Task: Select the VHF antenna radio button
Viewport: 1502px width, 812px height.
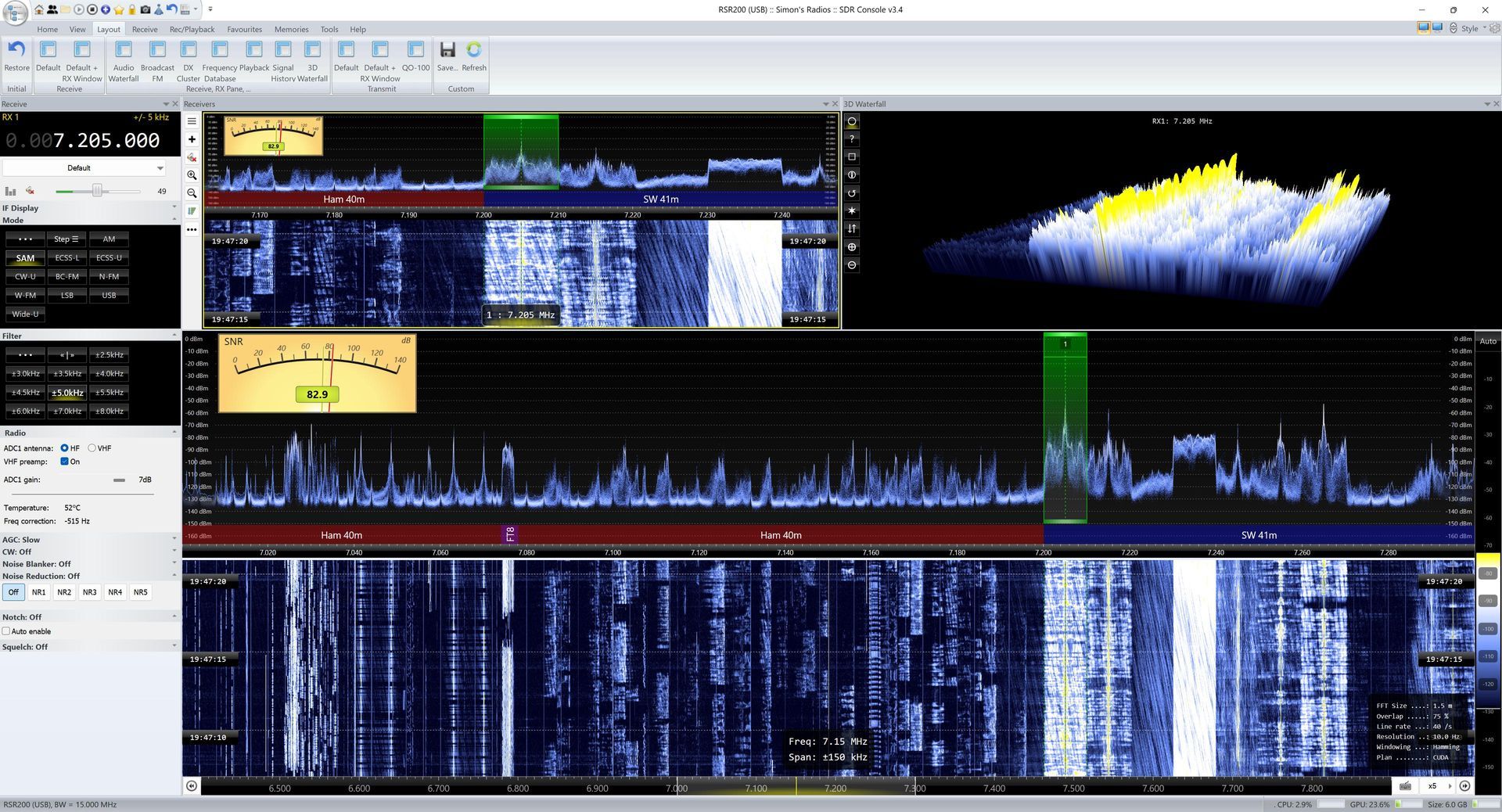Action: point(92,448)
